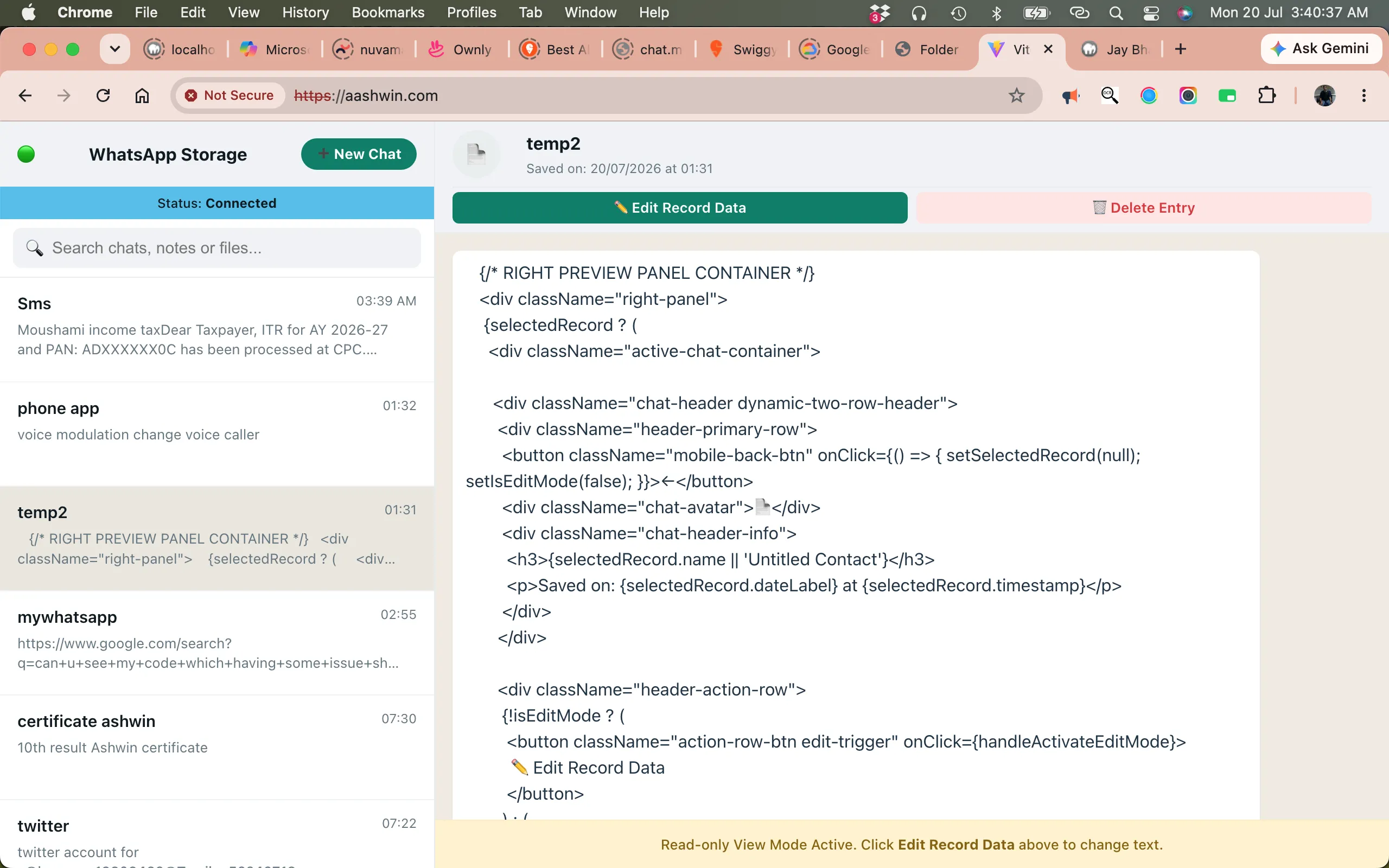Open the Window menu
1389x868 pixels.
tap(590, 12)
